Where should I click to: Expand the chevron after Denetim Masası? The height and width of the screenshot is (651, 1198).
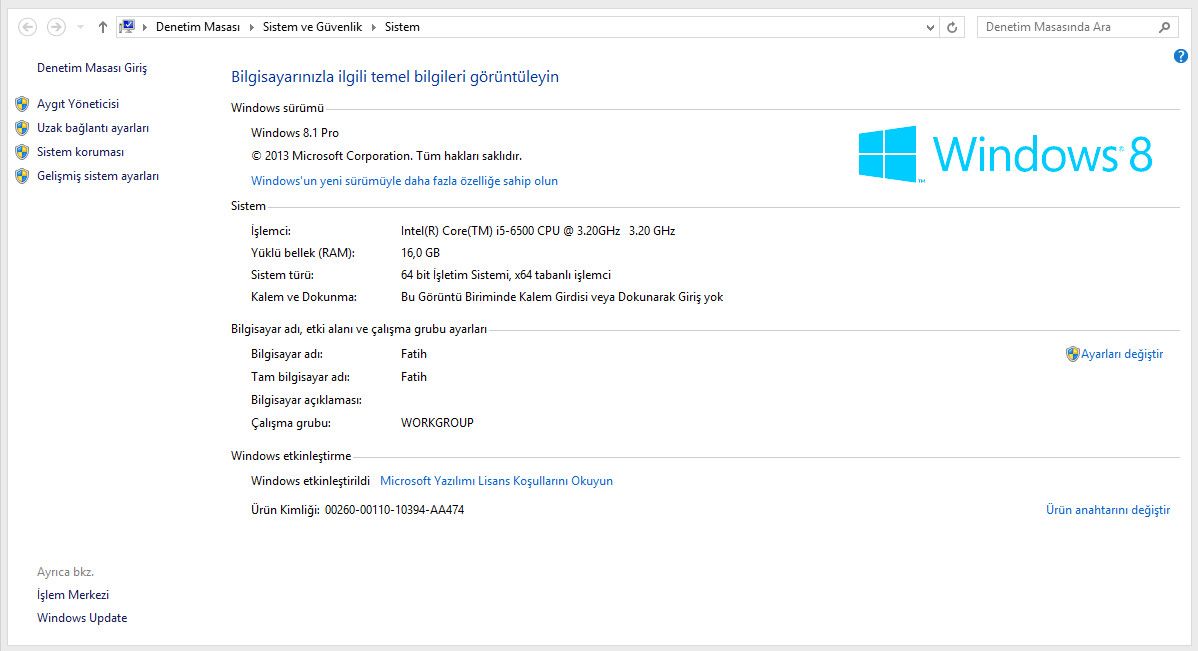coord(251,28)
